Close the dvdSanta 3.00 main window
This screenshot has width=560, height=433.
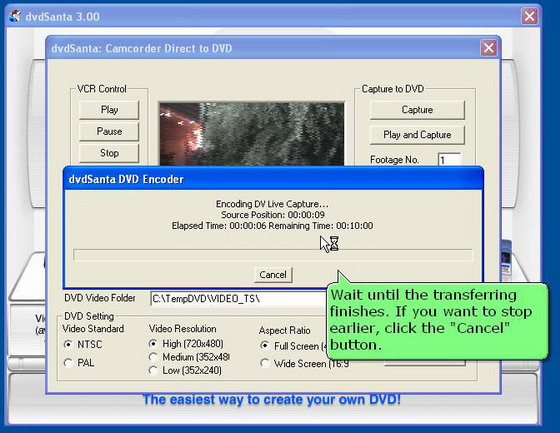(x=530, y=16)
